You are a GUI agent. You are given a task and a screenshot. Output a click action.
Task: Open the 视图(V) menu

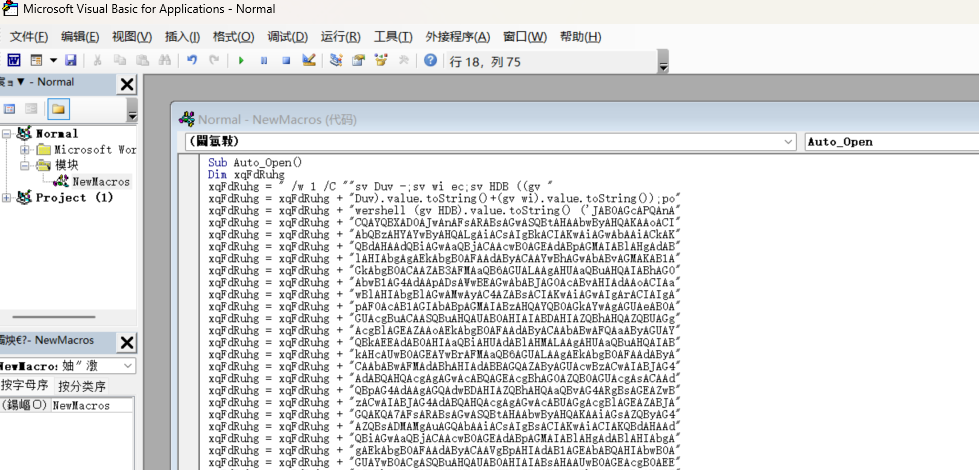(132, 37)
